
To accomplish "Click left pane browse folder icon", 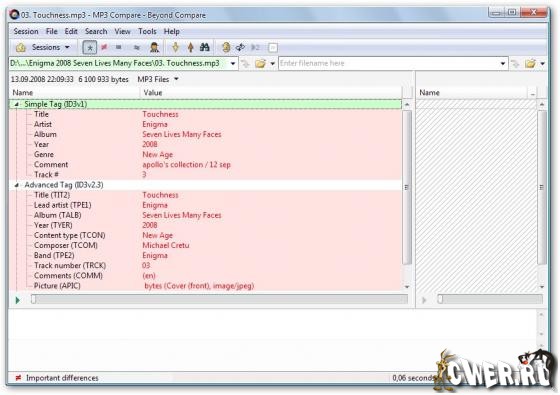I will click(260, 64).
